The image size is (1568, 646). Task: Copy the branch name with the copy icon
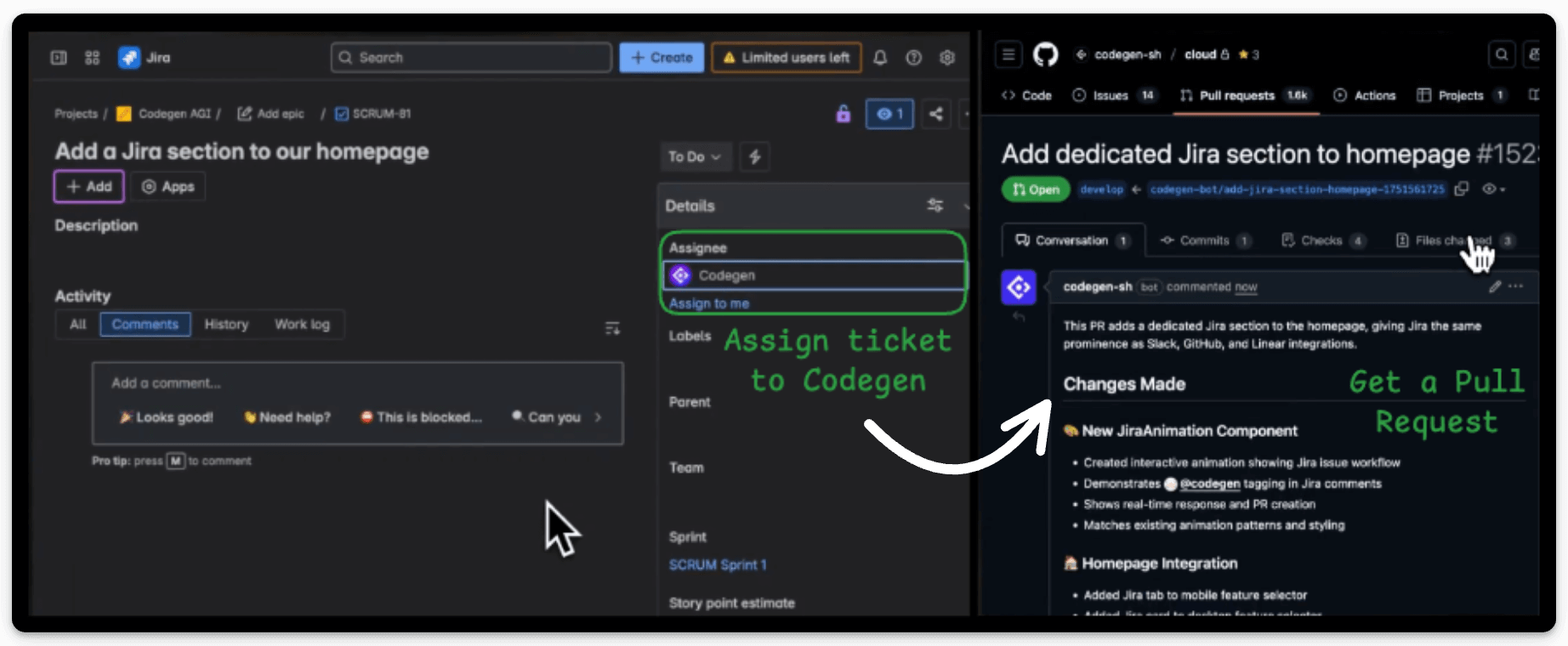tap(1461, 189)
